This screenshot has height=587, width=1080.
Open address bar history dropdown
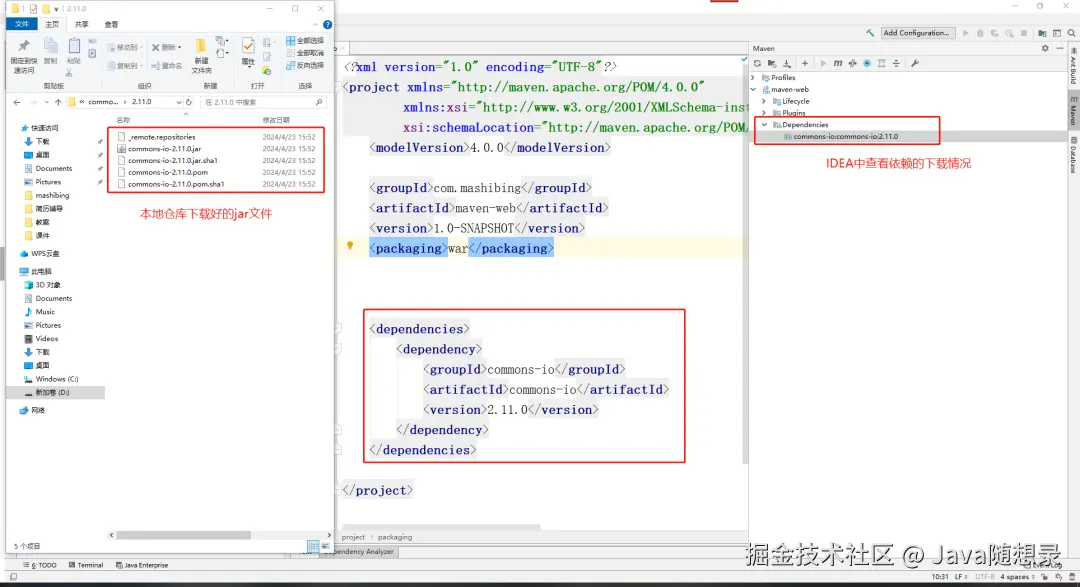click(x=179, y=102)
